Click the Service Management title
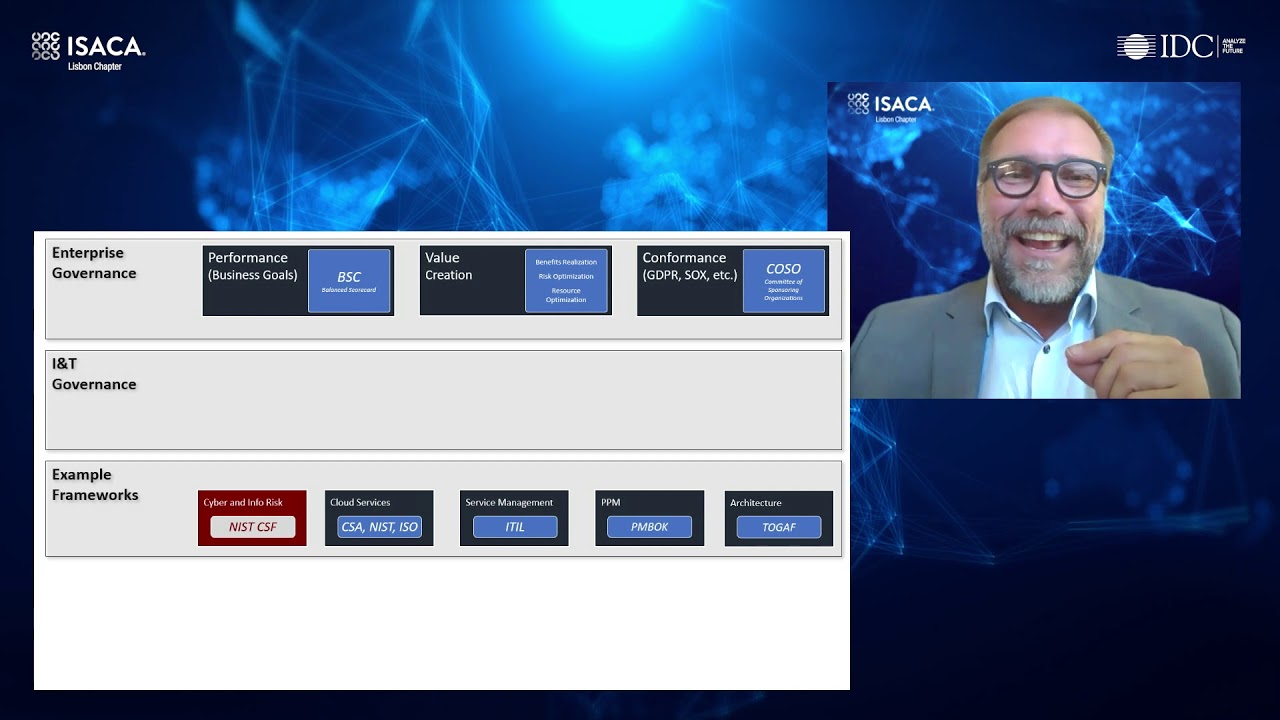The height and width of the screenshot is (720, 1280). tap(509, 503)
